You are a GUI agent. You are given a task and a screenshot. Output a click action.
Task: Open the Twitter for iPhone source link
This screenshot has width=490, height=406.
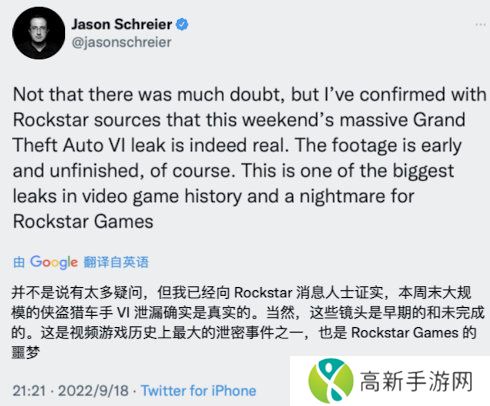(x=198, y=391)
